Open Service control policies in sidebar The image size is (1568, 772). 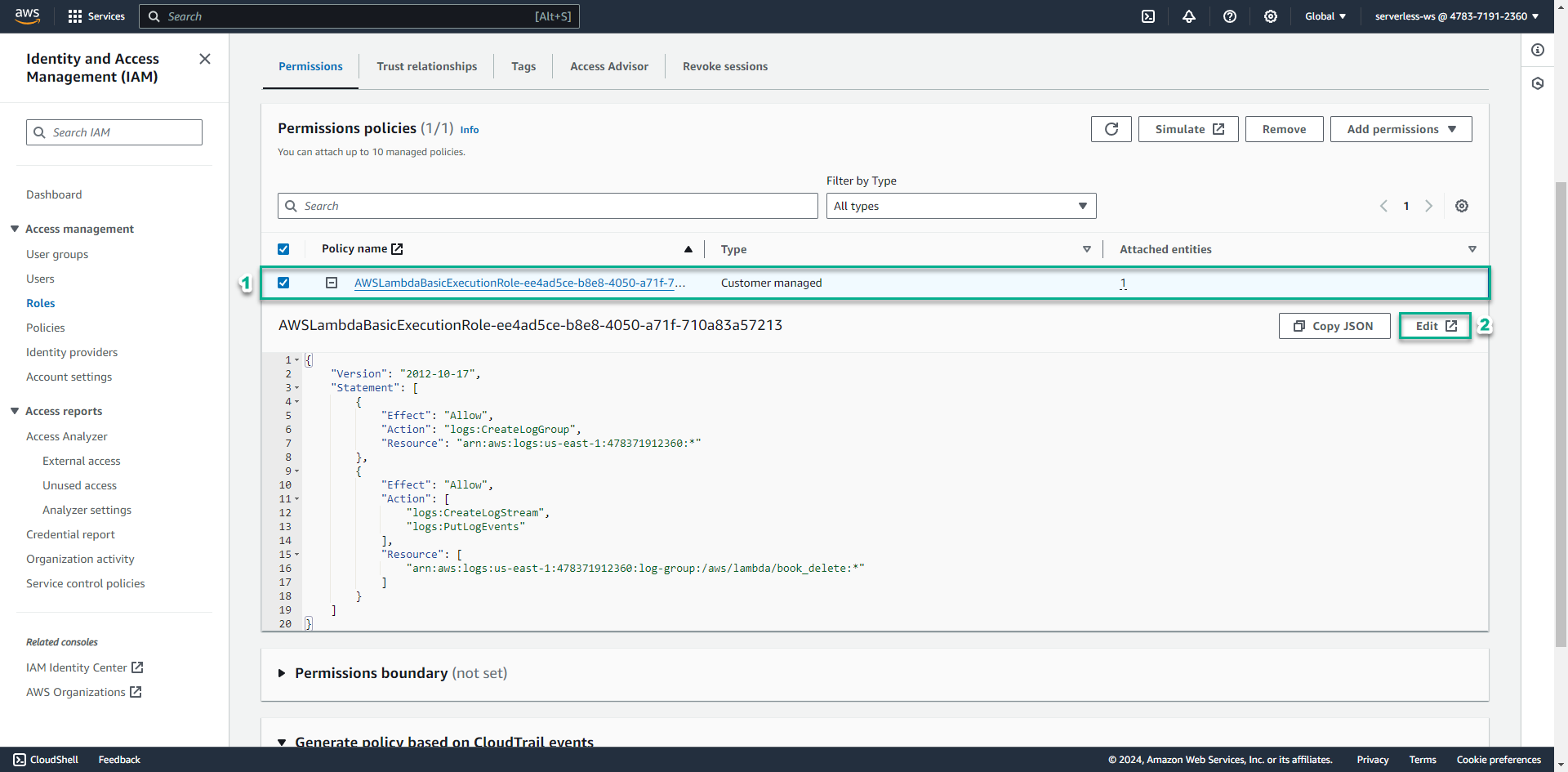[x=86, y=583]
